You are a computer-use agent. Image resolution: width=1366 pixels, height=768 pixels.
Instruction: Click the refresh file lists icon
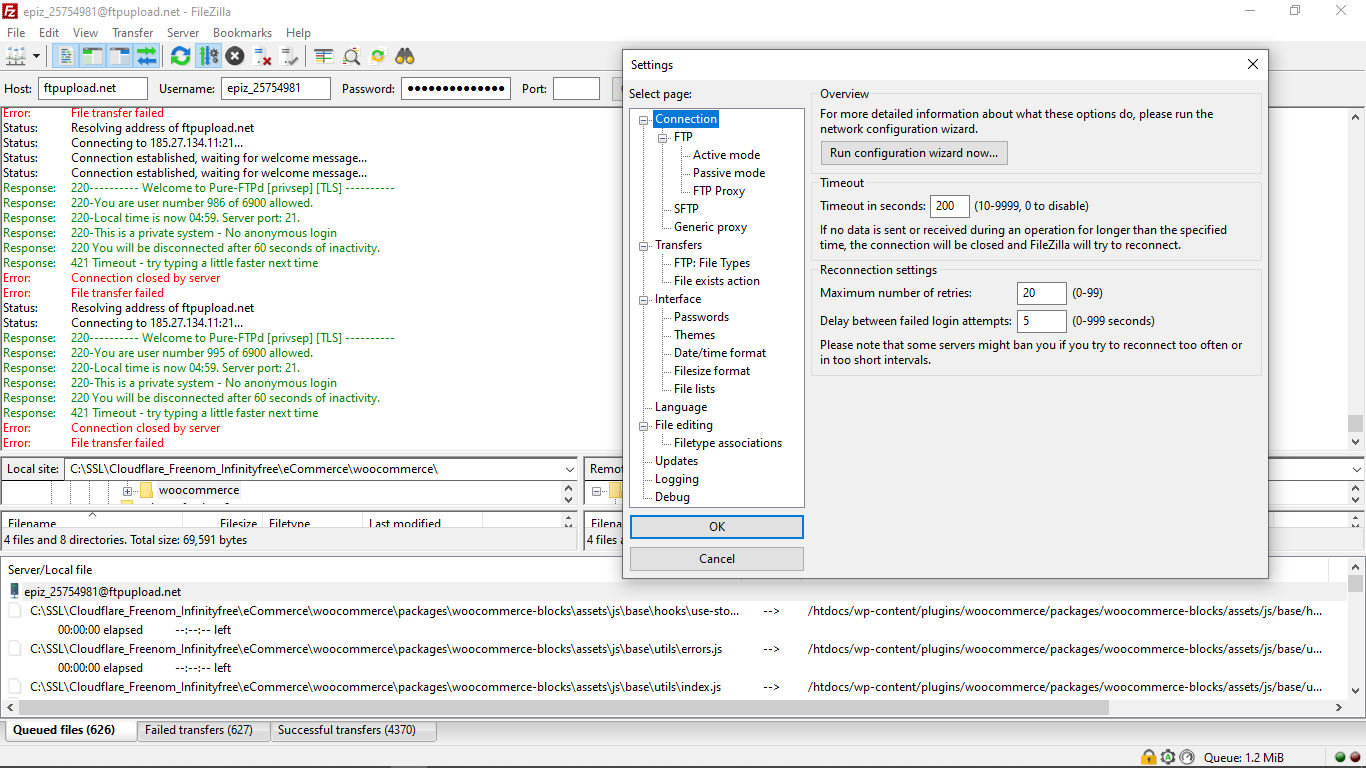(180, 56)
